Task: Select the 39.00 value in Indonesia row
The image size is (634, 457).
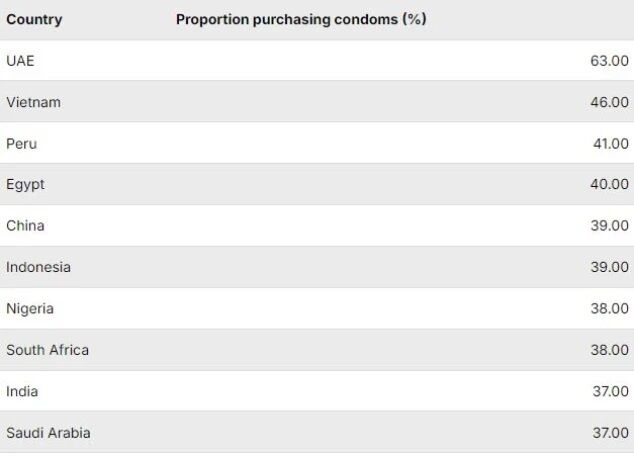Action: (x=609, y=267)
